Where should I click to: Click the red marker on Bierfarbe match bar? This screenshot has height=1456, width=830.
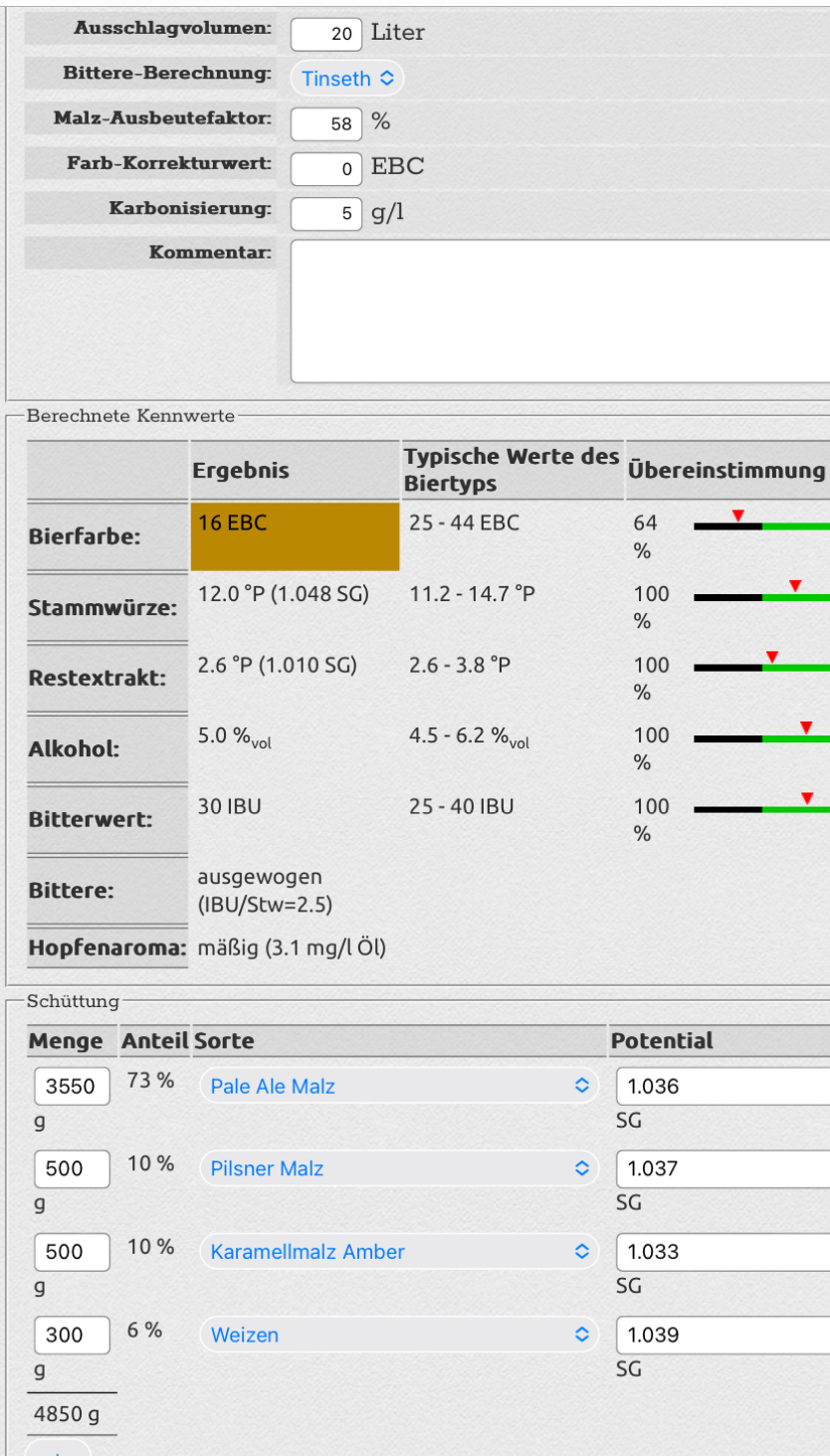click(x=737, y=516)
